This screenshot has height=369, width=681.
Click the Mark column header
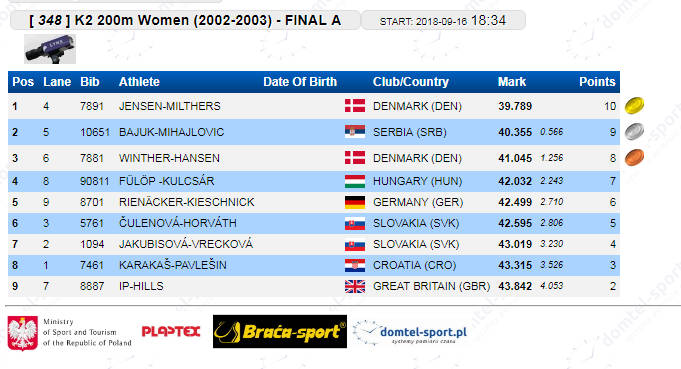click(512, 82)
